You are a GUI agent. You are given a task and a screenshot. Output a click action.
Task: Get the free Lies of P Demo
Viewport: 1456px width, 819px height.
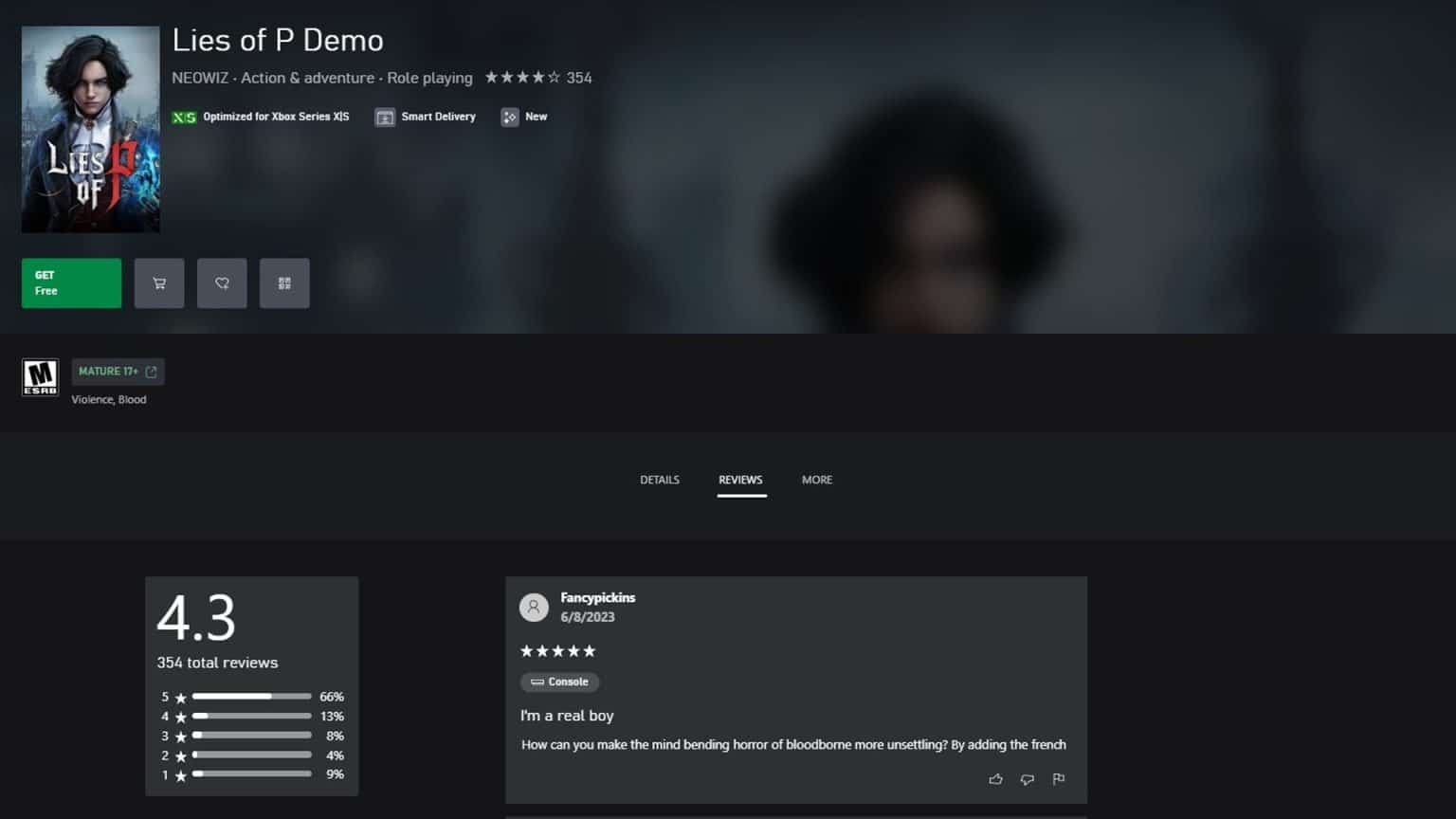pos(71,283)
